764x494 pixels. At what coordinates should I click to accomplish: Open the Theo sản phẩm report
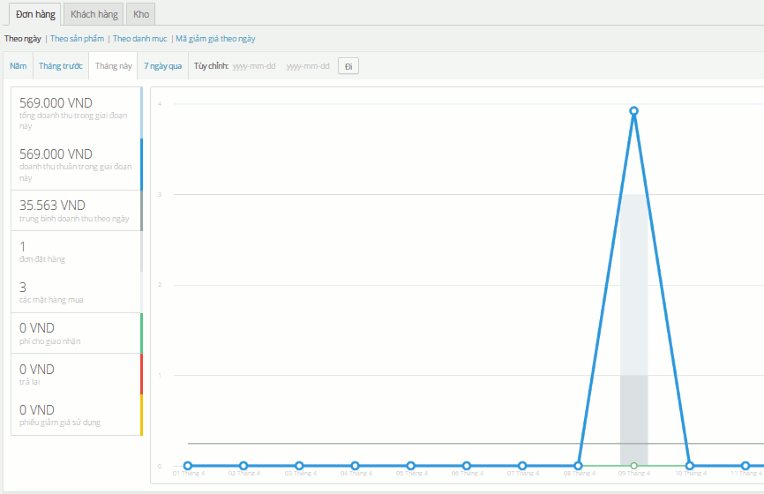[x=77, y=38]
